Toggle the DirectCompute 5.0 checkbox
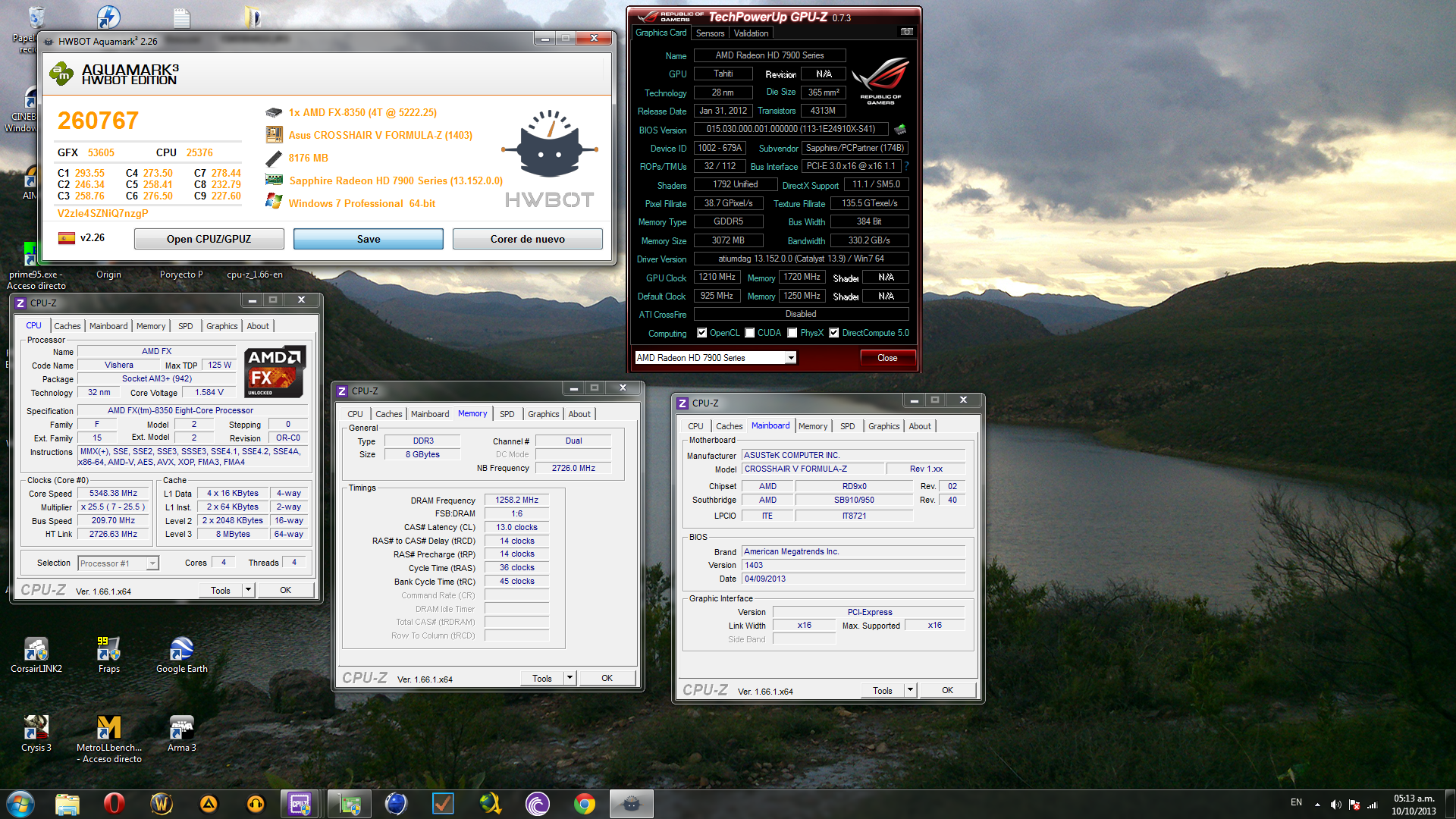The image size is (1456, 819). click(x=834, y=333)
